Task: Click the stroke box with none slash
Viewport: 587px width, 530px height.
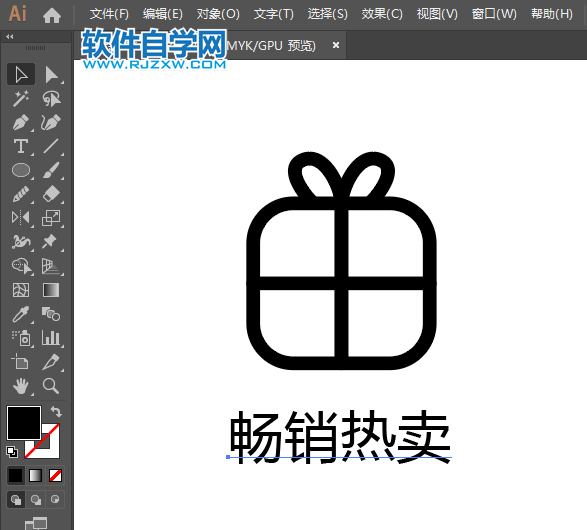Action: point(51,448)
